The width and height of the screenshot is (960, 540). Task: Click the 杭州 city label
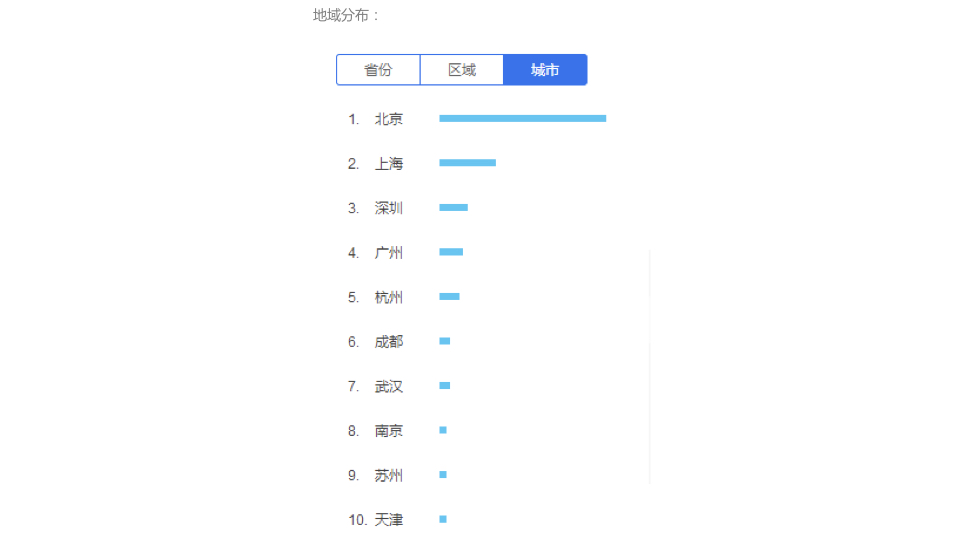tap(389, 297)
